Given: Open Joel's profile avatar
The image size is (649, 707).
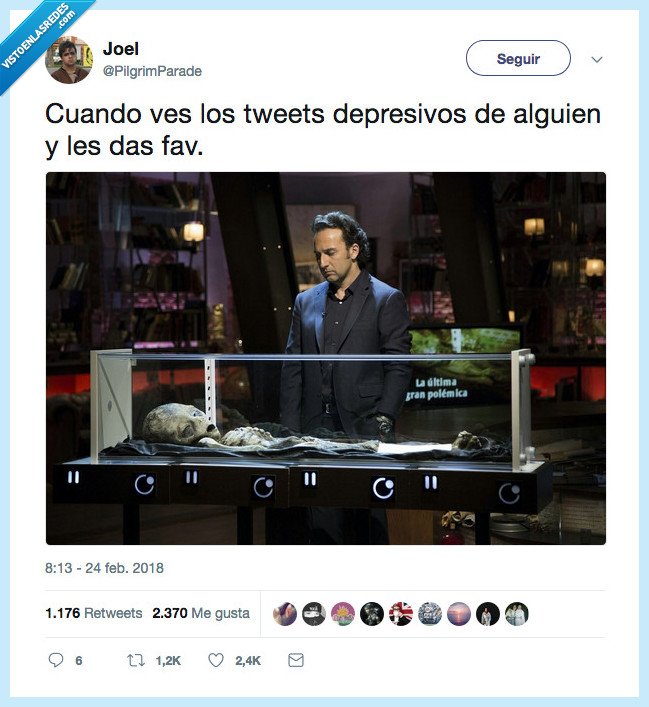Looking at the screenshot, I should tap(69, 60).
